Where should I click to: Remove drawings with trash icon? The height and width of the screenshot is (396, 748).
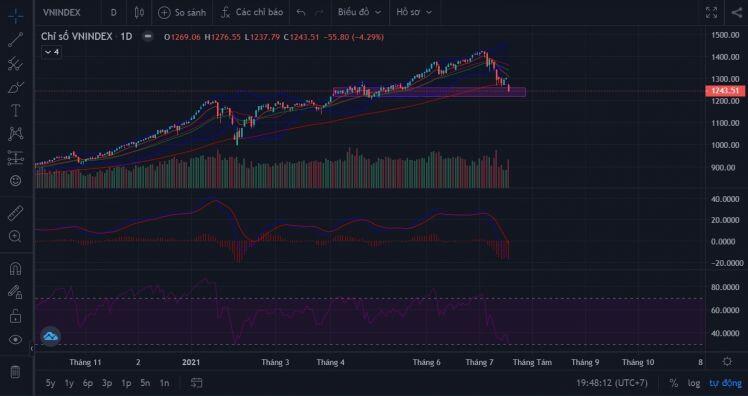click(15, 372)
